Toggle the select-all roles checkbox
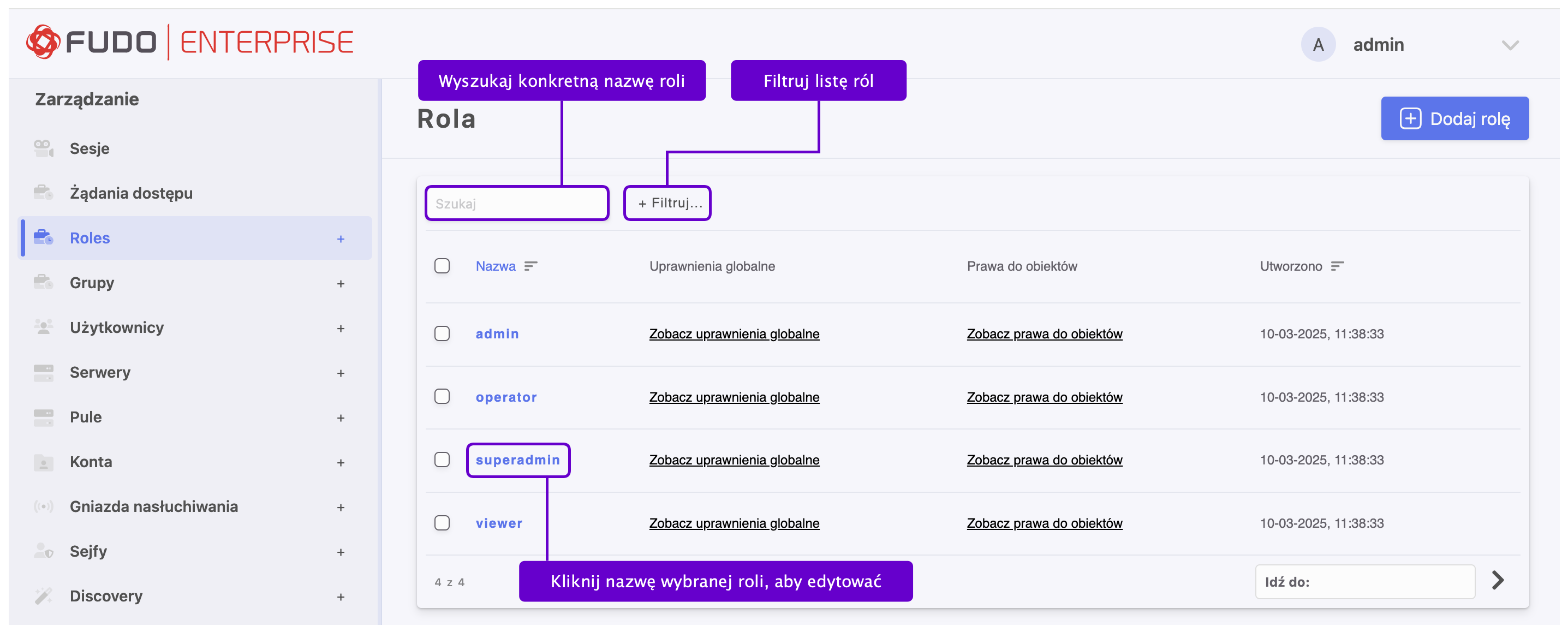 tap(442, 266)
